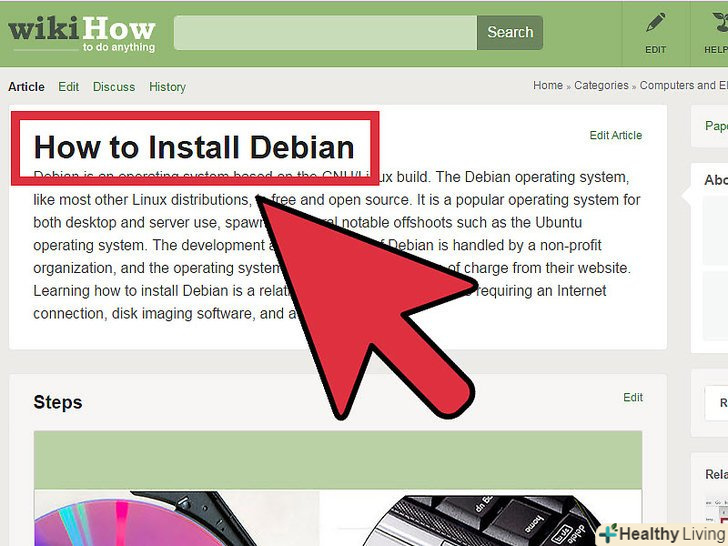This screenshot has width=728, height=546.
Task: Click into the wikiHow search field
Action: coord(325,32)
